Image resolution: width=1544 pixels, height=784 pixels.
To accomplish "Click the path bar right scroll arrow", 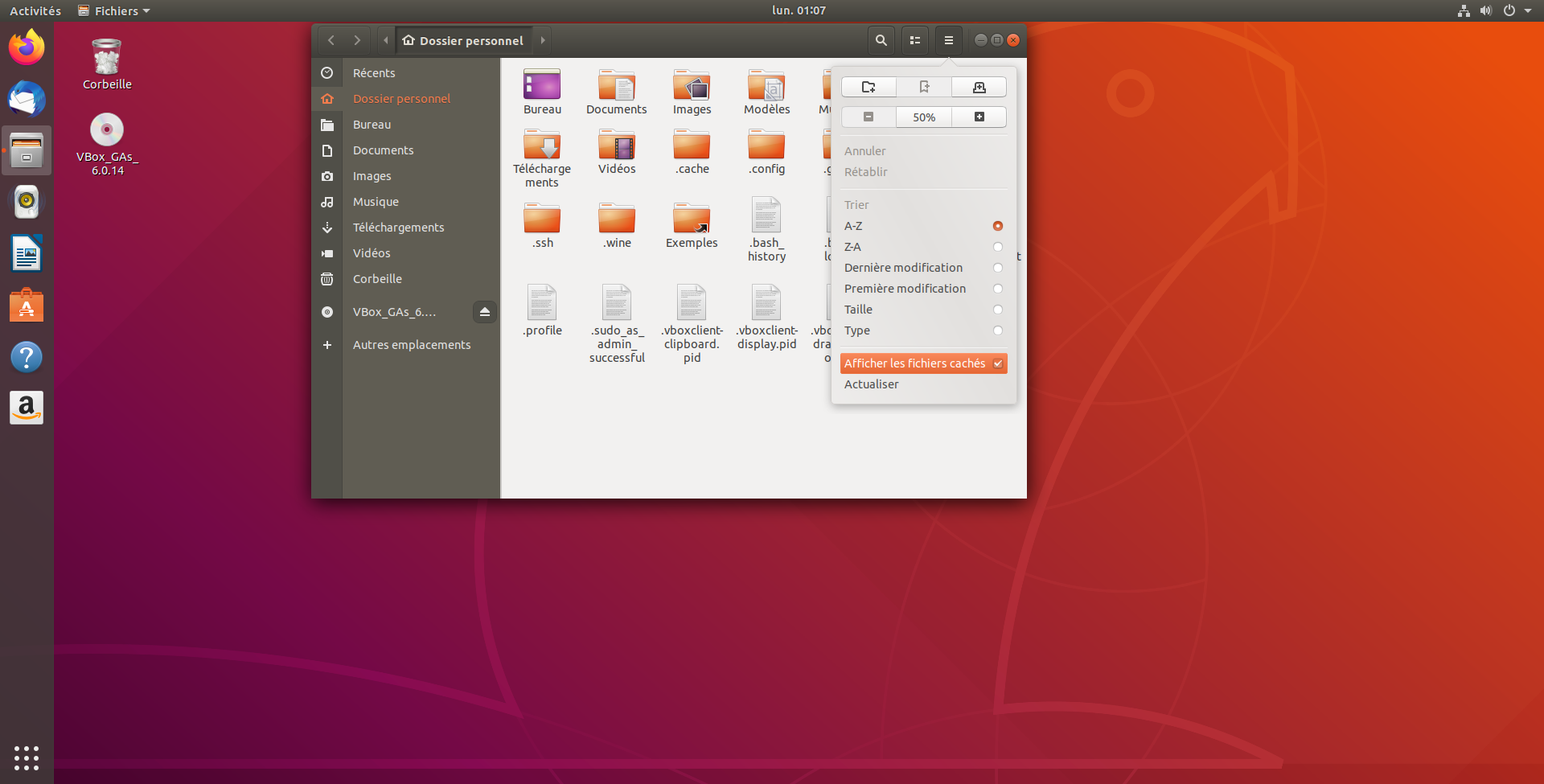I will click(x=543, y=40).
